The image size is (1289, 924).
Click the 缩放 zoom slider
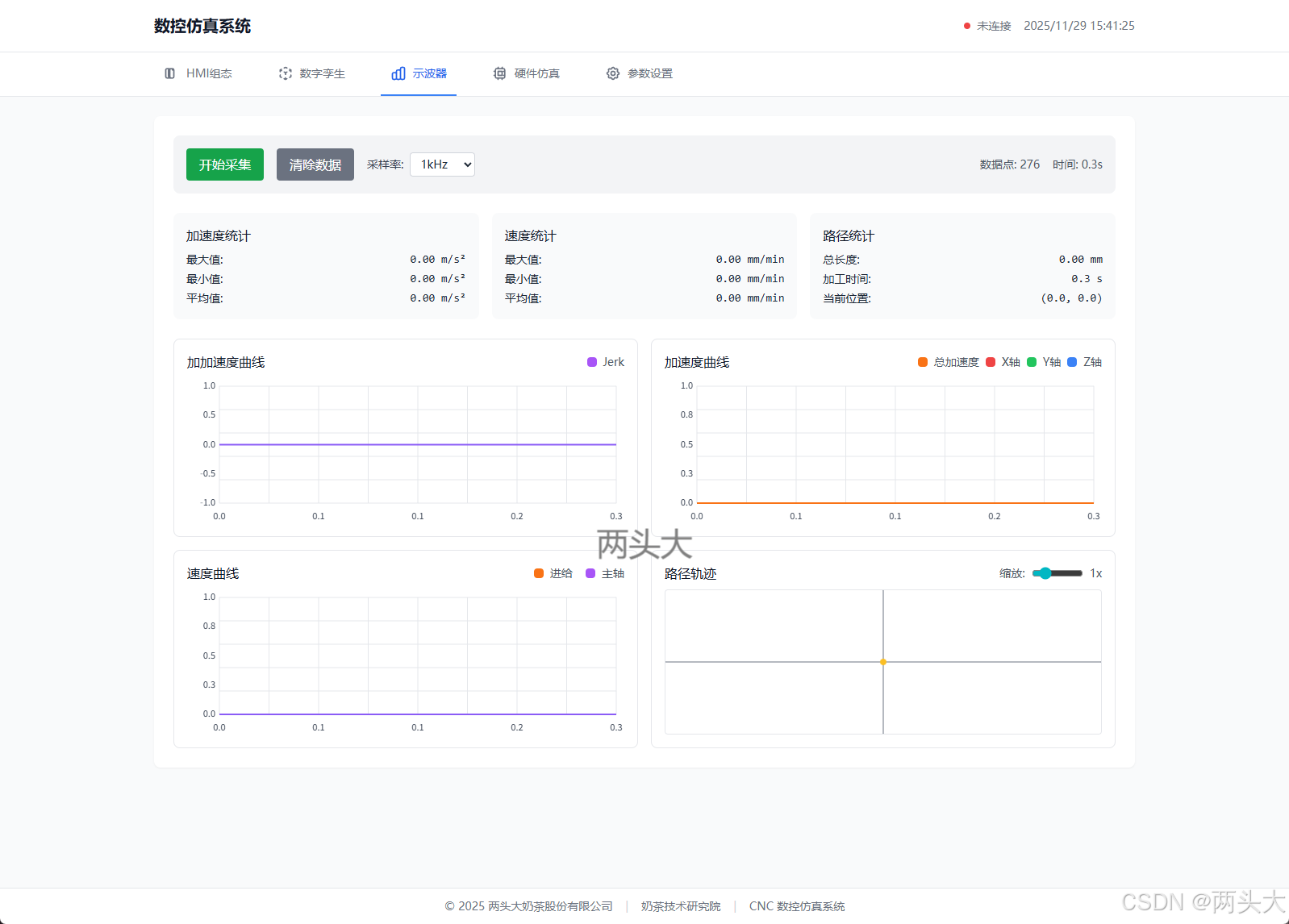coord(1057,573)
